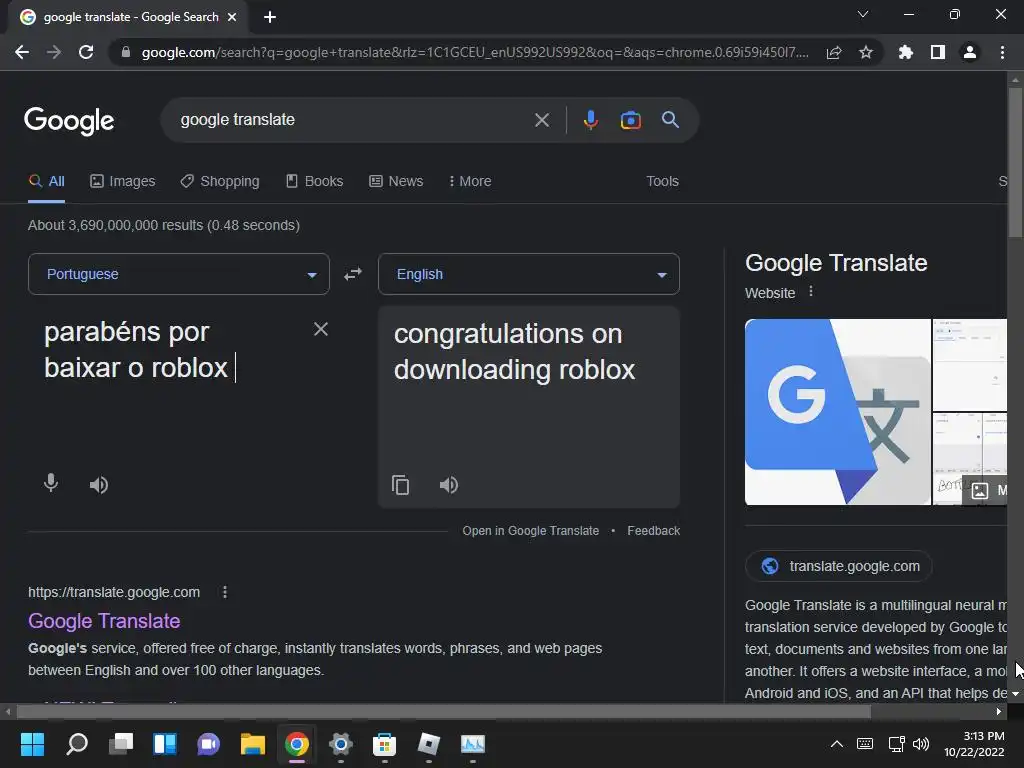Click the magnifier search submit icon
1024x768 pixels.
pos(670,120)
